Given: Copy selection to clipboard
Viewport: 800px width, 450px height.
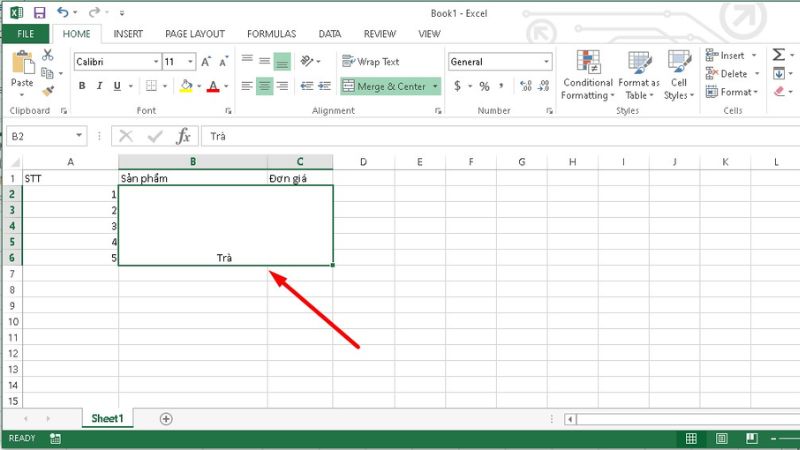Looking at the screenshot, I should pyautogui.click(x=47, y=73).
